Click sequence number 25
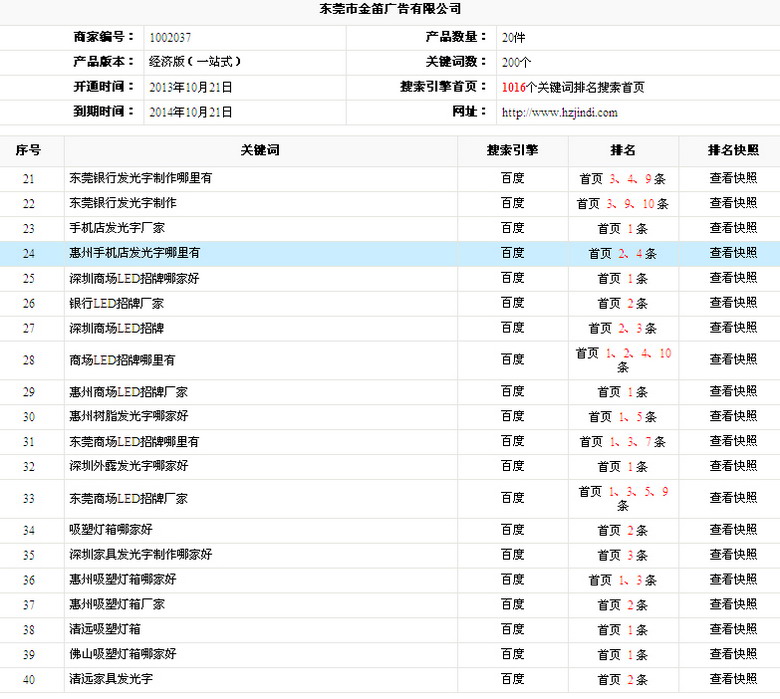Viewport: 780px width, 699px height. coord(29,279)
